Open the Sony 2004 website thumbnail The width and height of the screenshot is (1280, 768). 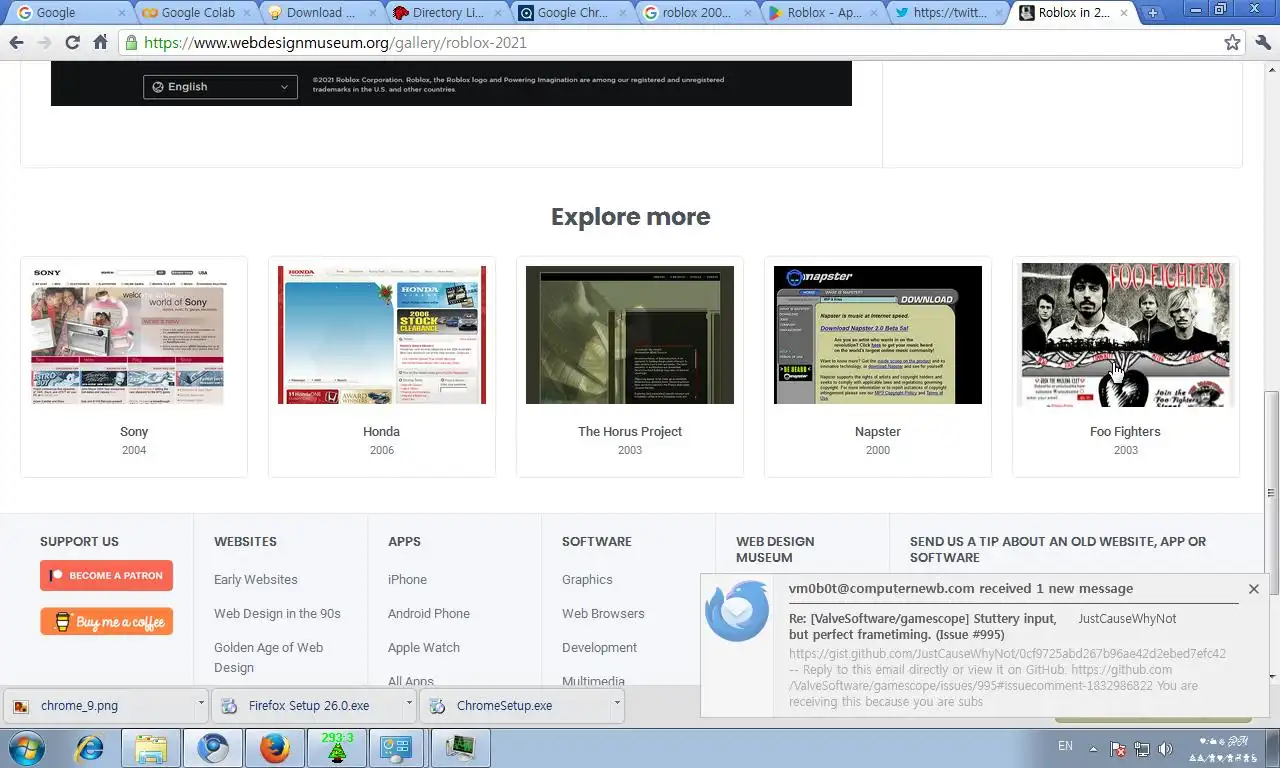tap(134, 335)
